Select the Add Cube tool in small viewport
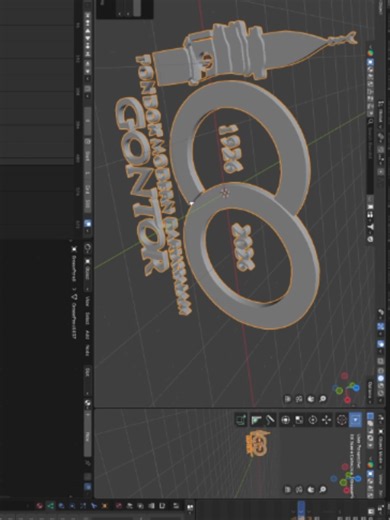Screen dimensions: 390x520 (241, 420)
